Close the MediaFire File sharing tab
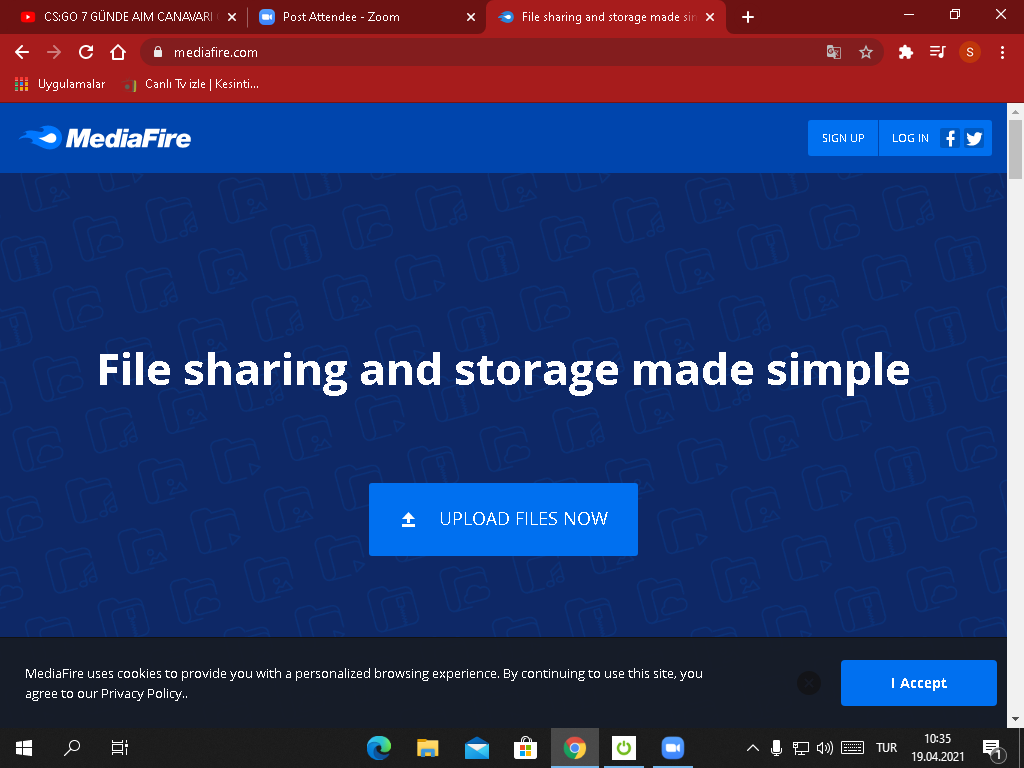This screenshot has width=1024, height=768. tap(710, 17)
